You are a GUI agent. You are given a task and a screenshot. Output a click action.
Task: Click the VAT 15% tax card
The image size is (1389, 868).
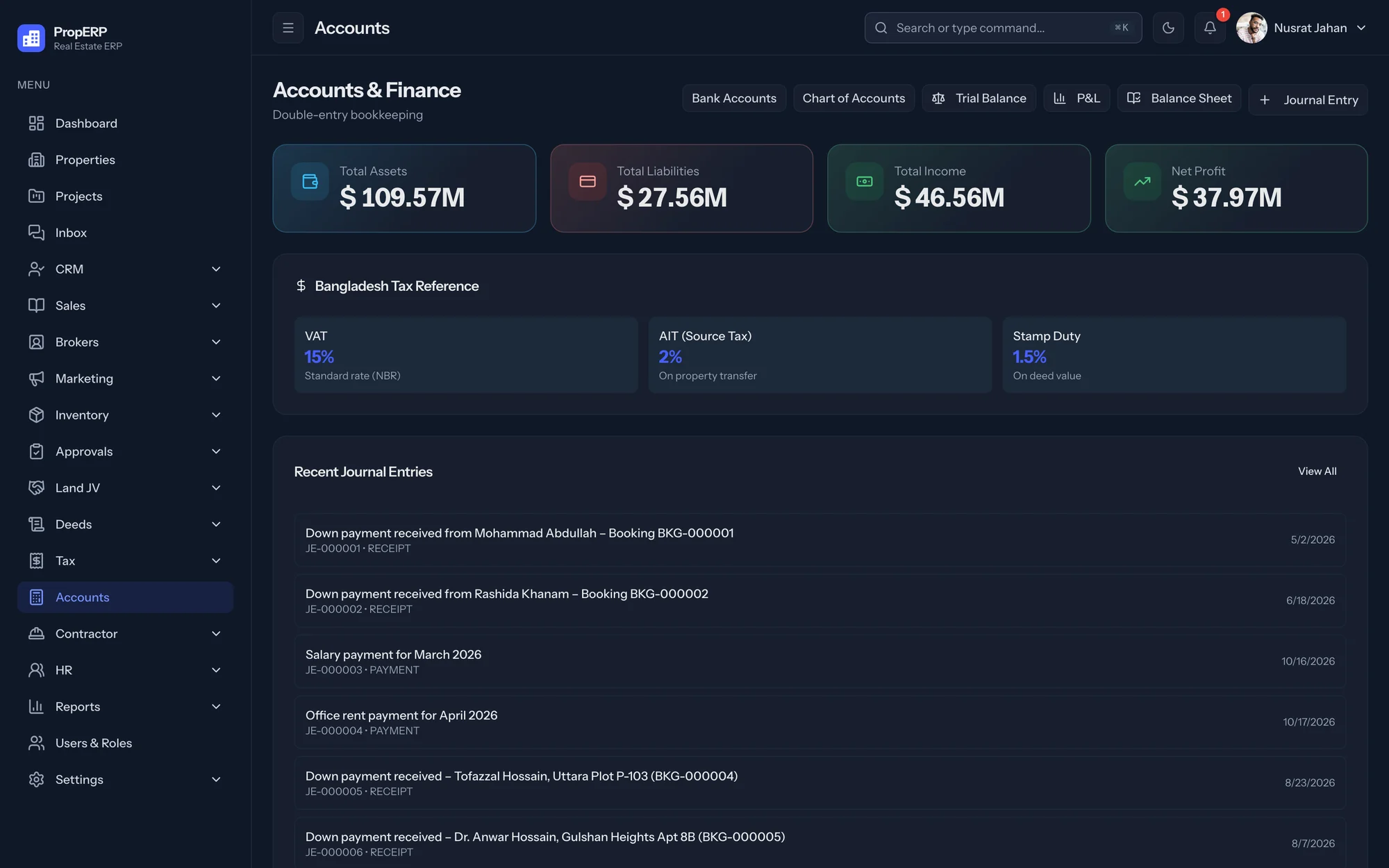(465, 355)
